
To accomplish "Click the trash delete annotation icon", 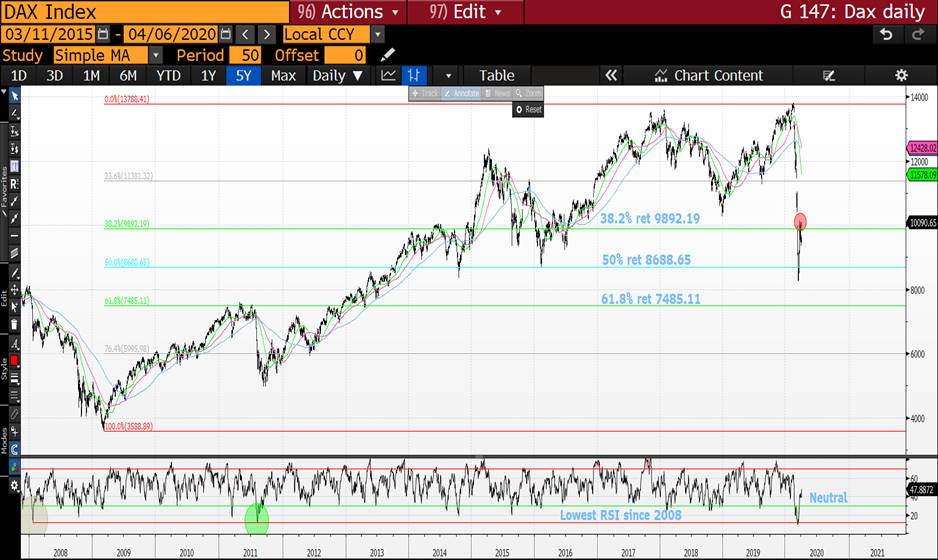I will [x=14, y=324].
